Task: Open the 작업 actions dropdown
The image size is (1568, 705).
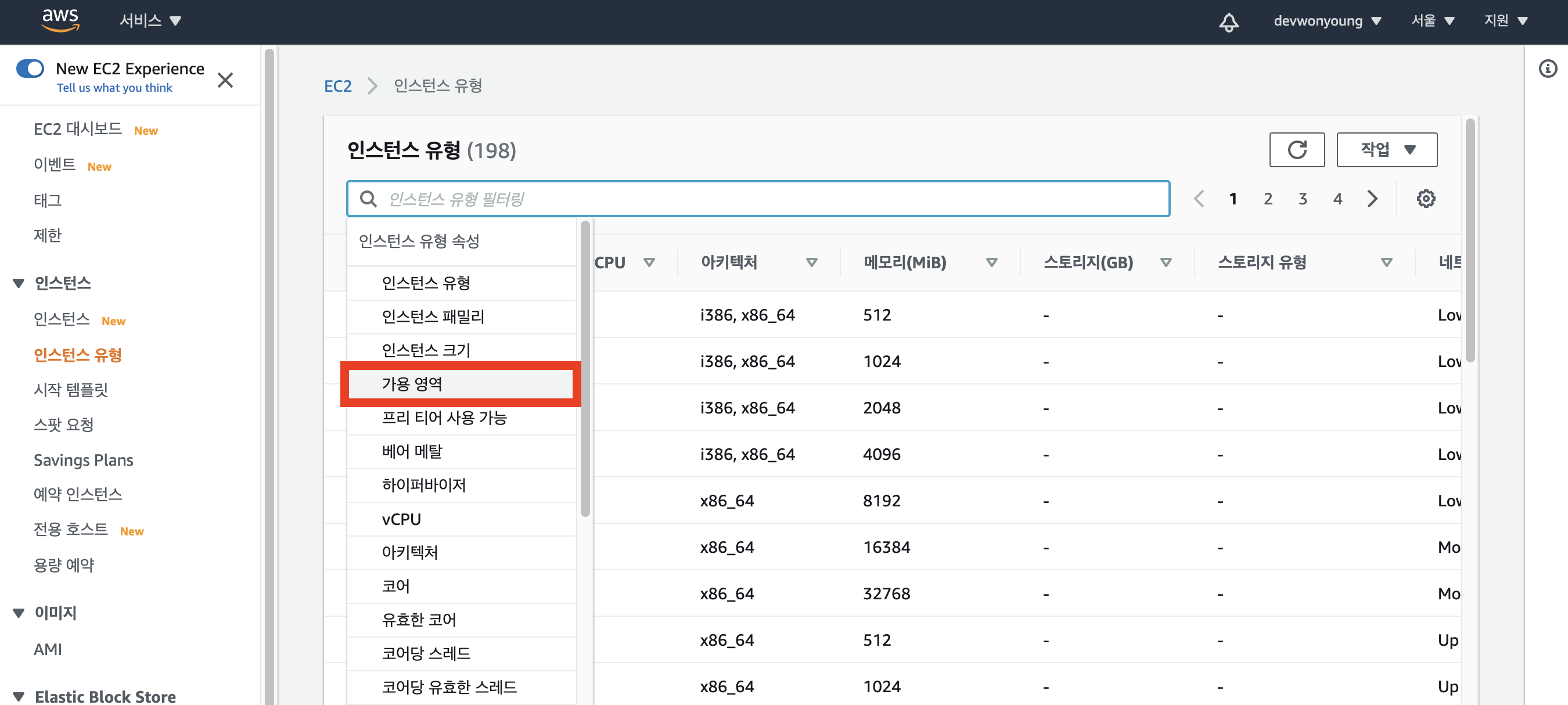Action: (1387, 150)
